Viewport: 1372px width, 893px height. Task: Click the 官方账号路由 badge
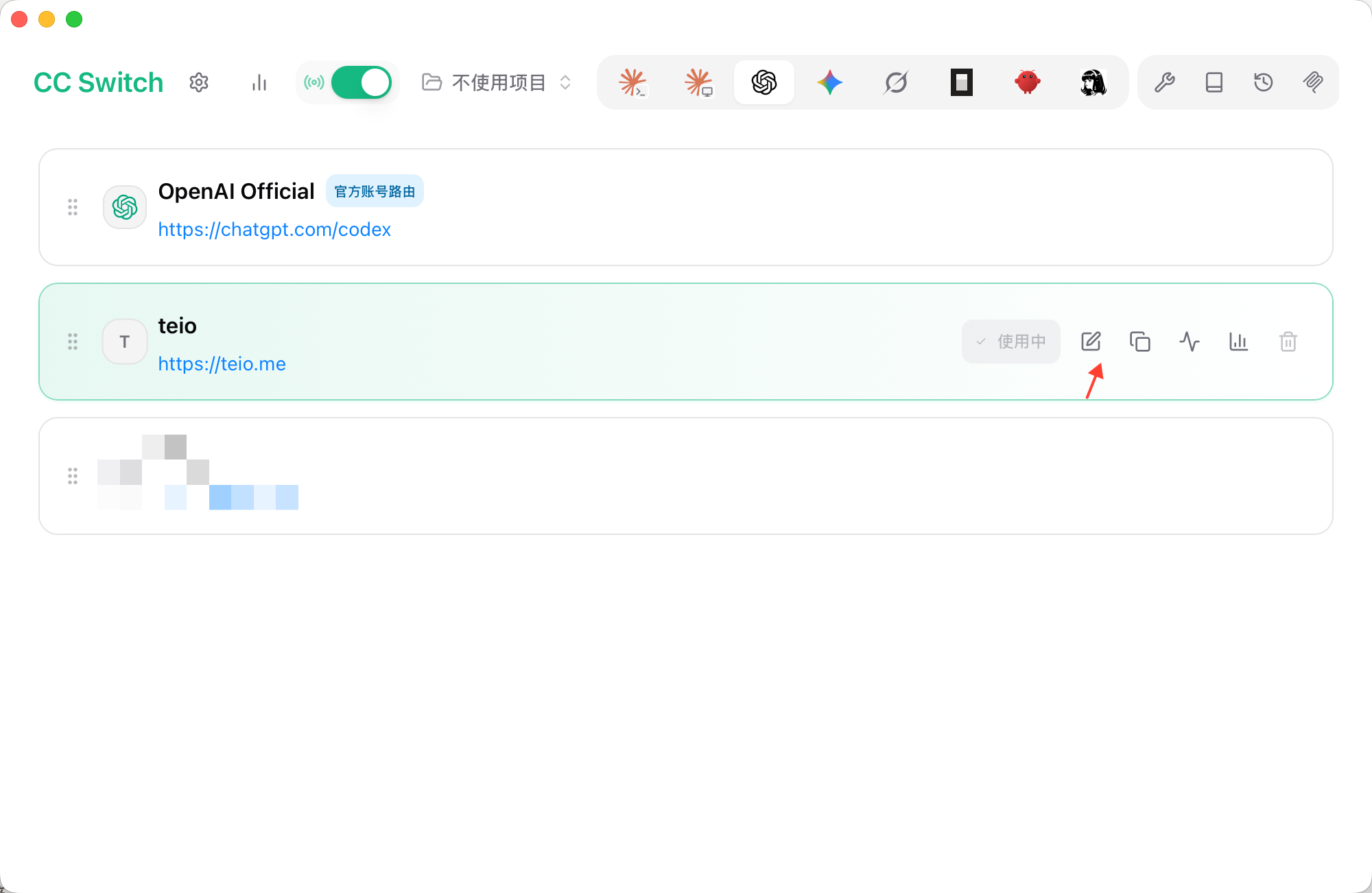375,191
